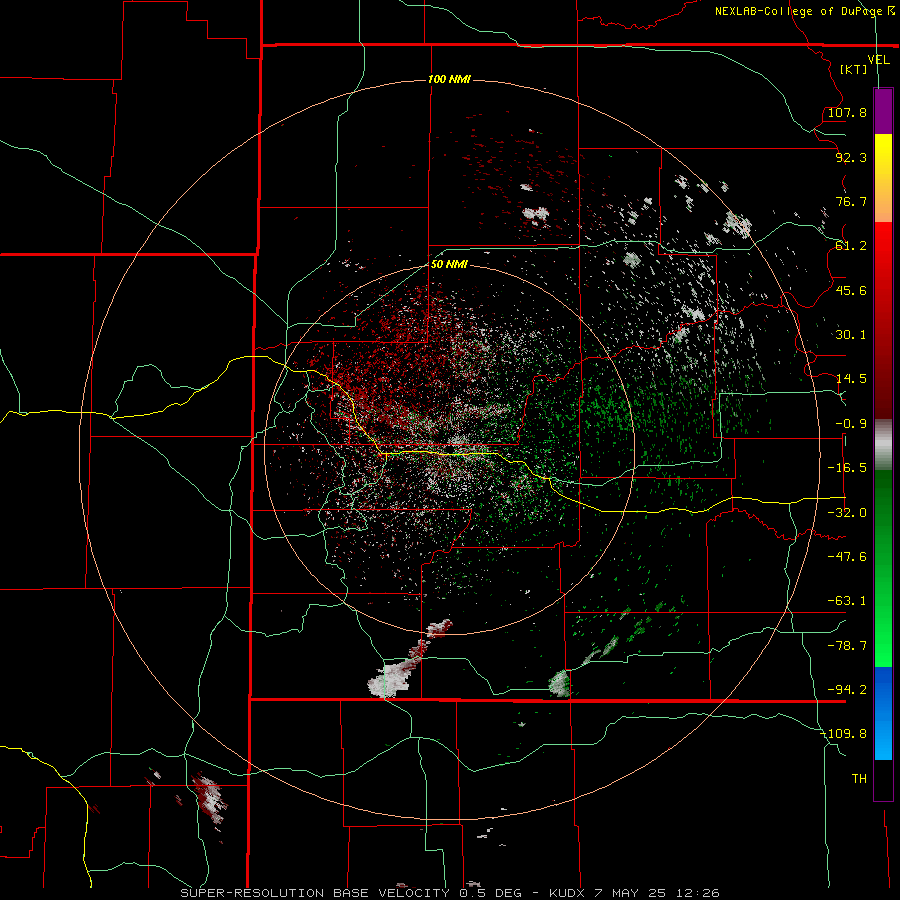Select the -63.1 velocity scale value
The image size is (900, 900).
point(847,601)
